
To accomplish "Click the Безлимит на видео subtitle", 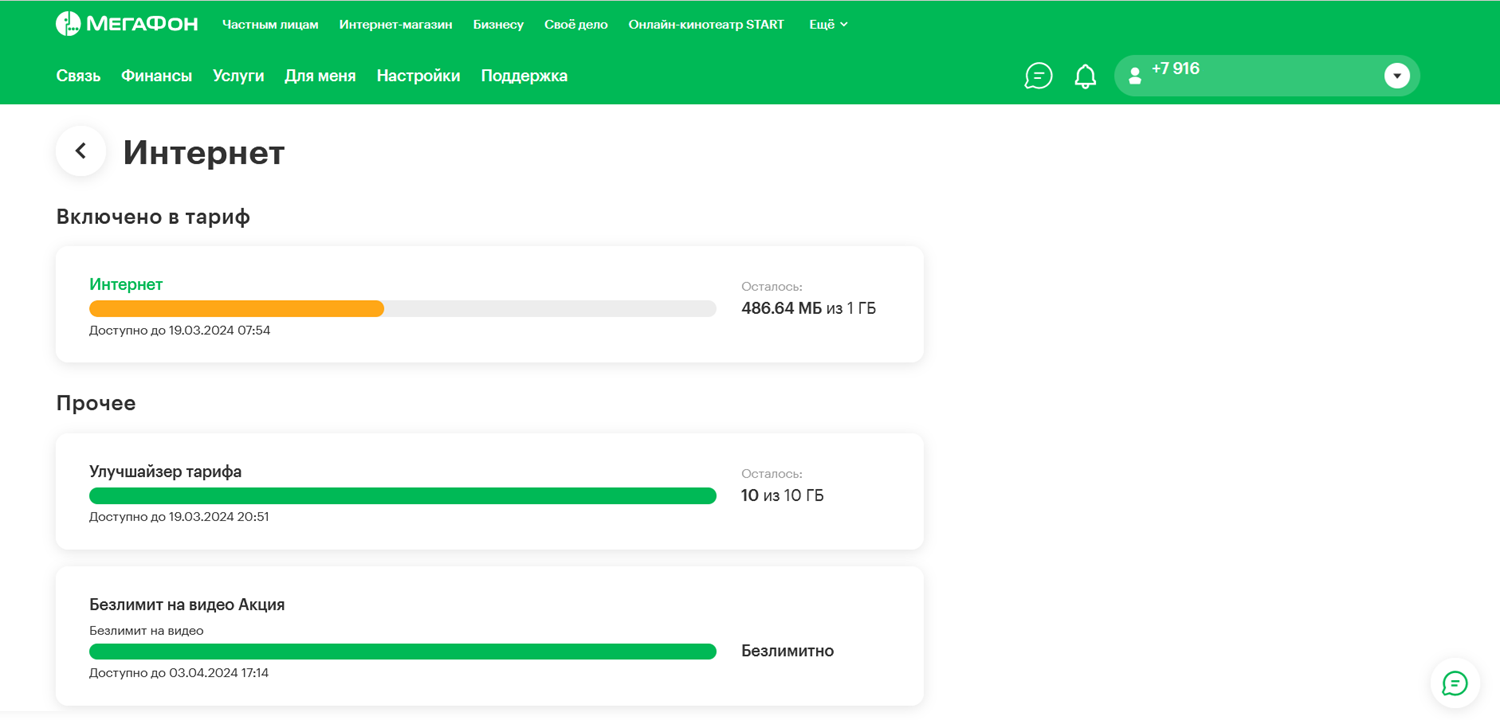I will tap(146, 631).
